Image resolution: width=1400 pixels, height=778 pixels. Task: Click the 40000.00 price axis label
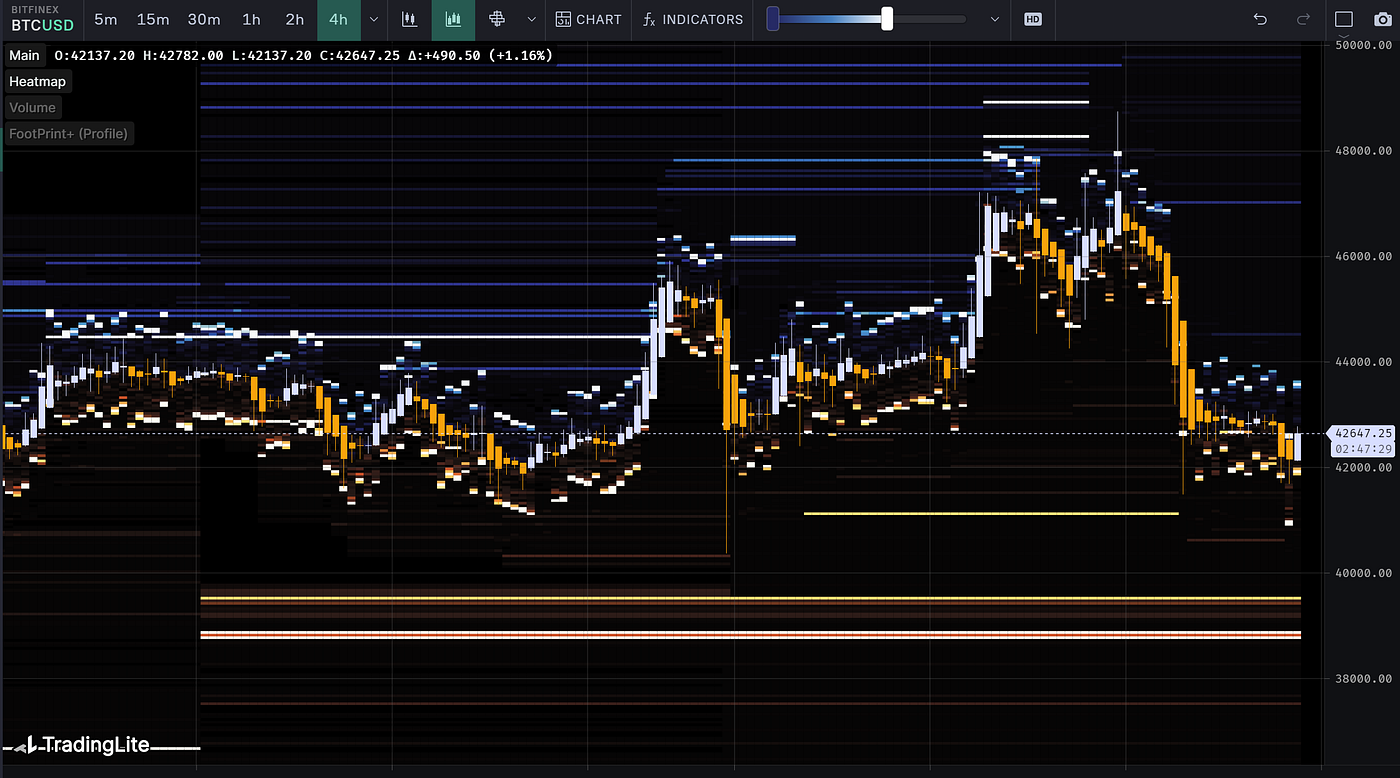1364,573
